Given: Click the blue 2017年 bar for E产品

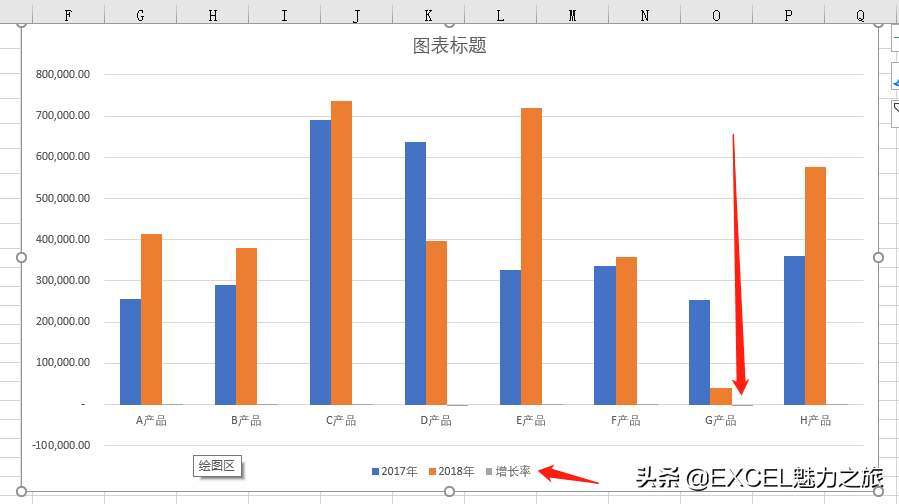Looking at the screenshot, I should [510, 337].
